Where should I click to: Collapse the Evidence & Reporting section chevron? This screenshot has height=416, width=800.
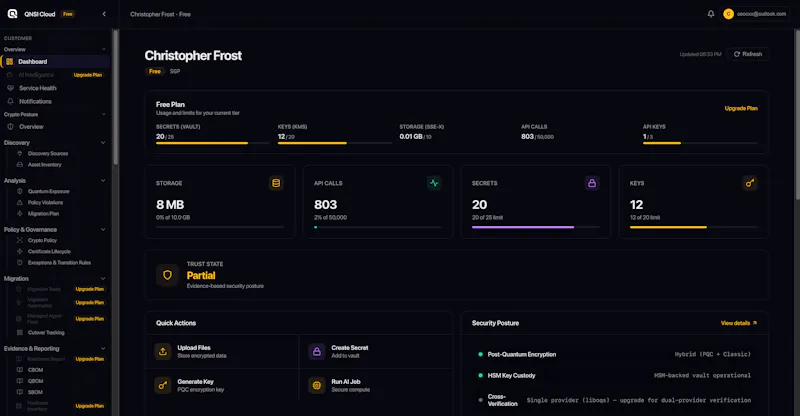tap(104, 348)
